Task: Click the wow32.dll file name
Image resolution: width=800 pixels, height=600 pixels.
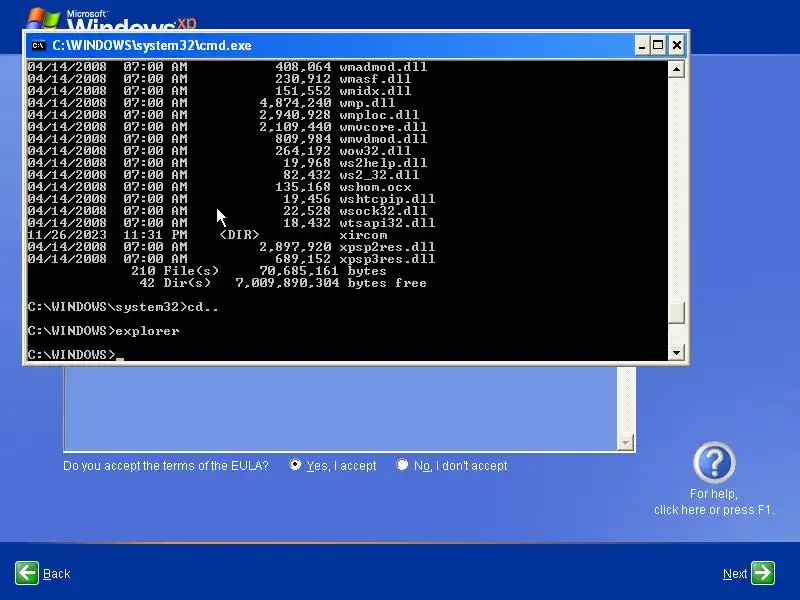Action: [x=375, y=151]
